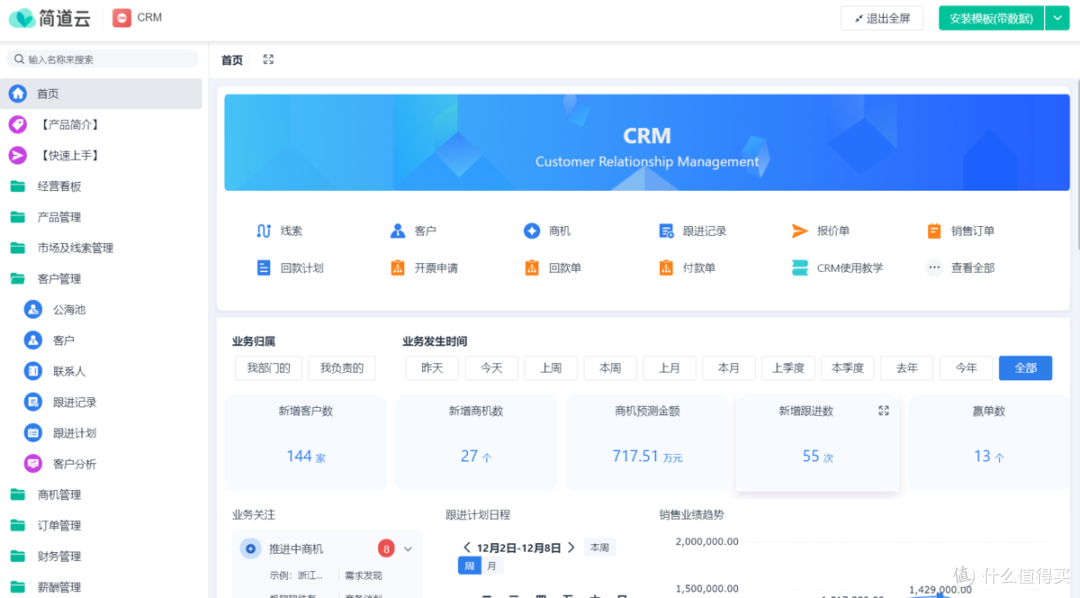Select the 上月 time filter

pos(669,368)
